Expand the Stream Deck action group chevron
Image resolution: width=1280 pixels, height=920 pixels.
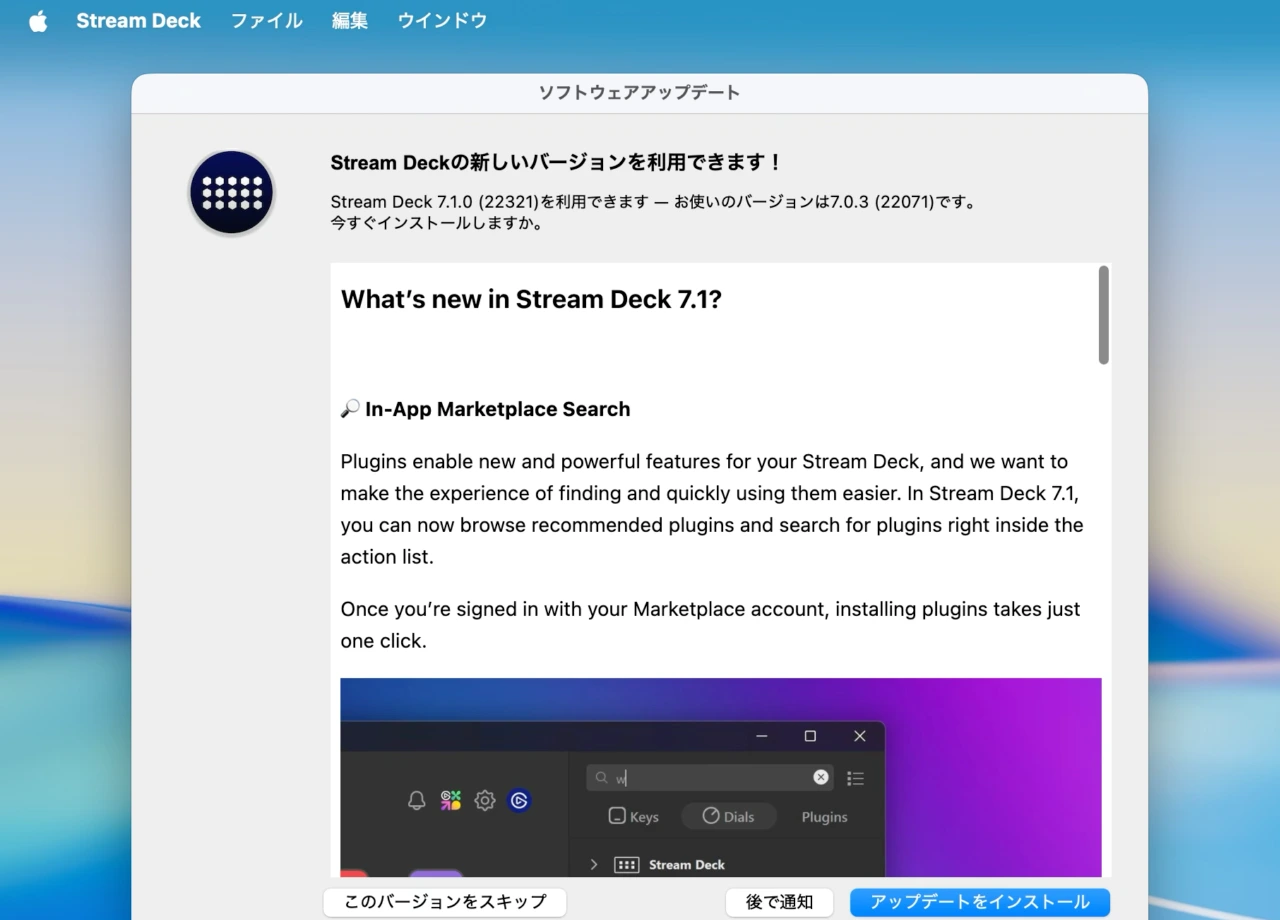pos(593,864)
